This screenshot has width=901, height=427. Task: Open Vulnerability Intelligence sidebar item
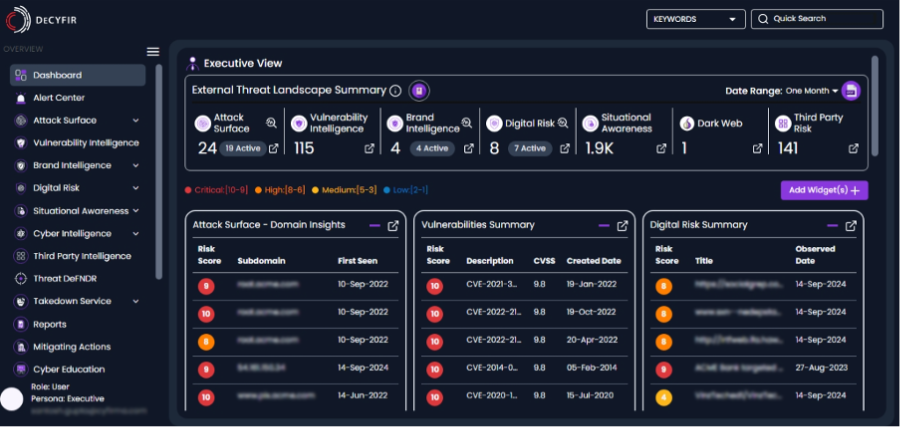coord(86,143)
